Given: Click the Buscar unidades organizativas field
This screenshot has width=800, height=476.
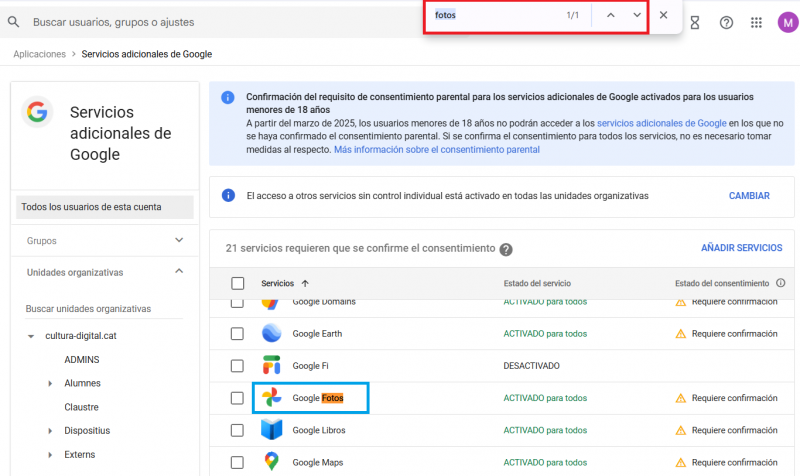Looking at the screenshot, I should (104, 309).
